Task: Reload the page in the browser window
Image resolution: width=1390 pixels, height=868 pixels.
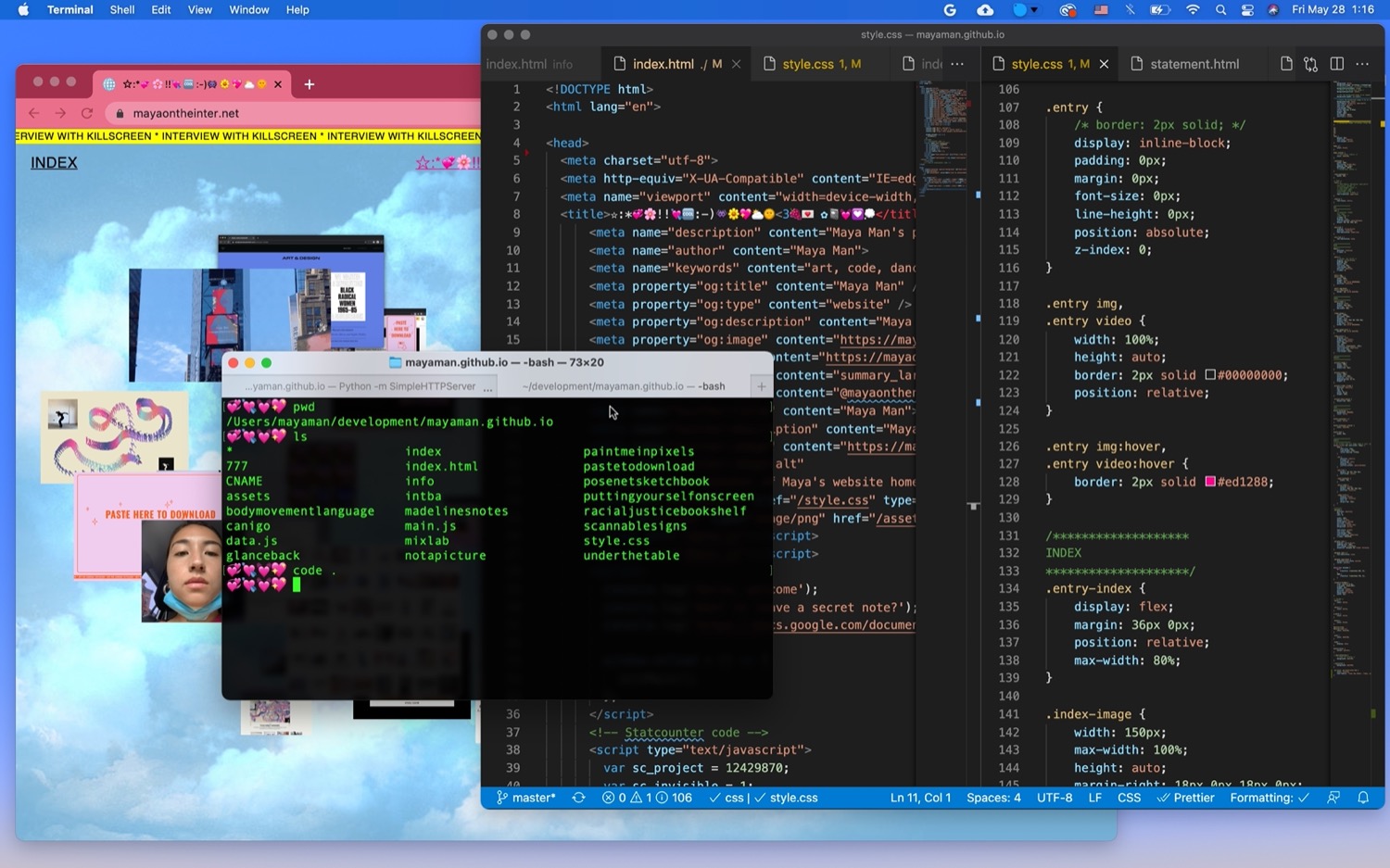Action: pyautogui.click(x=87, y=113)
